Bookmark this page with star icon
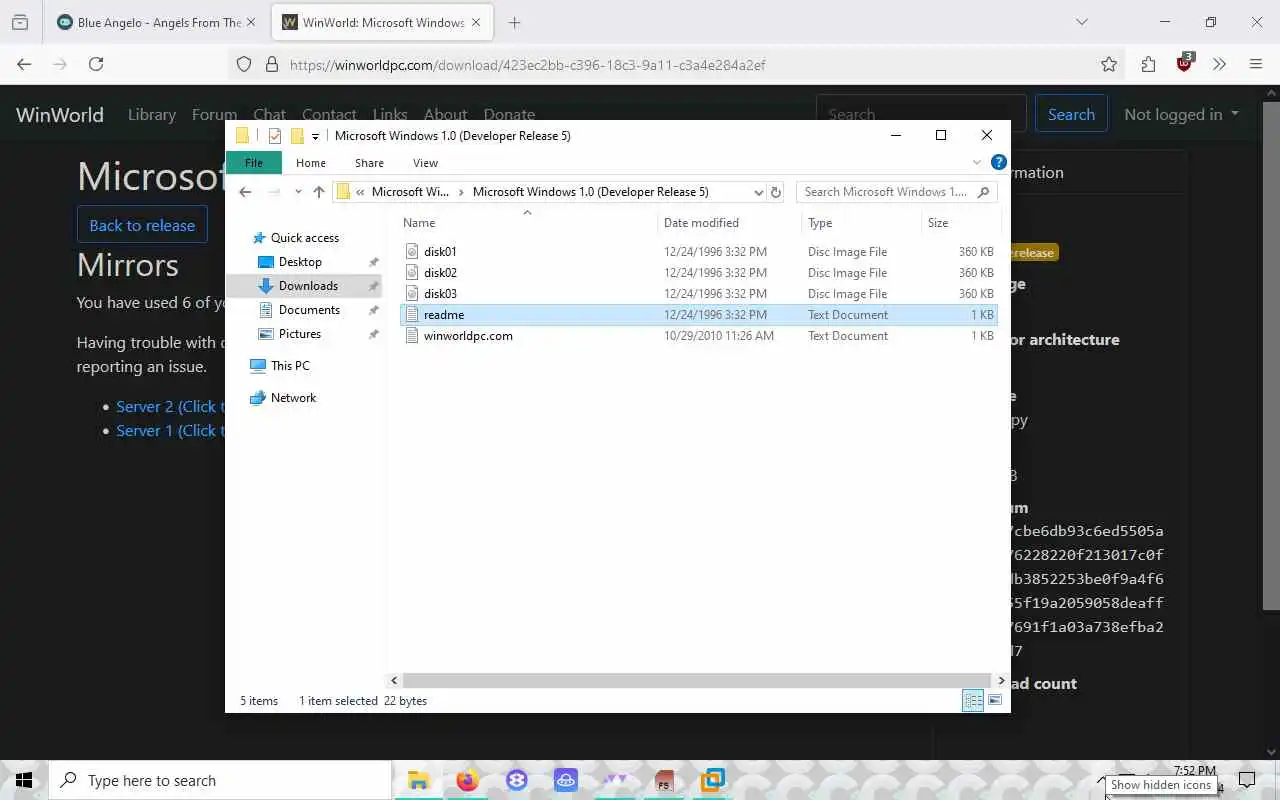The height and width of the screenshot is (800, 1280). [1109, 64]
